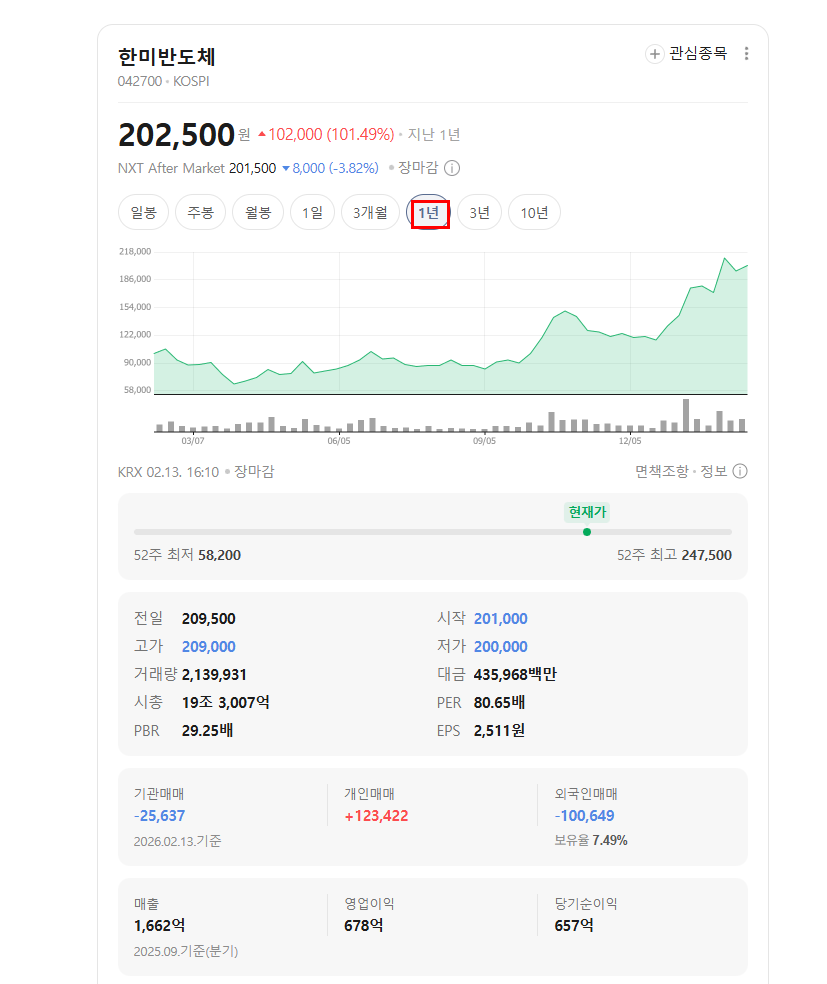
Task: Add 한미반도체 to 관심종목 via plus icon
Action: (654, 54)
